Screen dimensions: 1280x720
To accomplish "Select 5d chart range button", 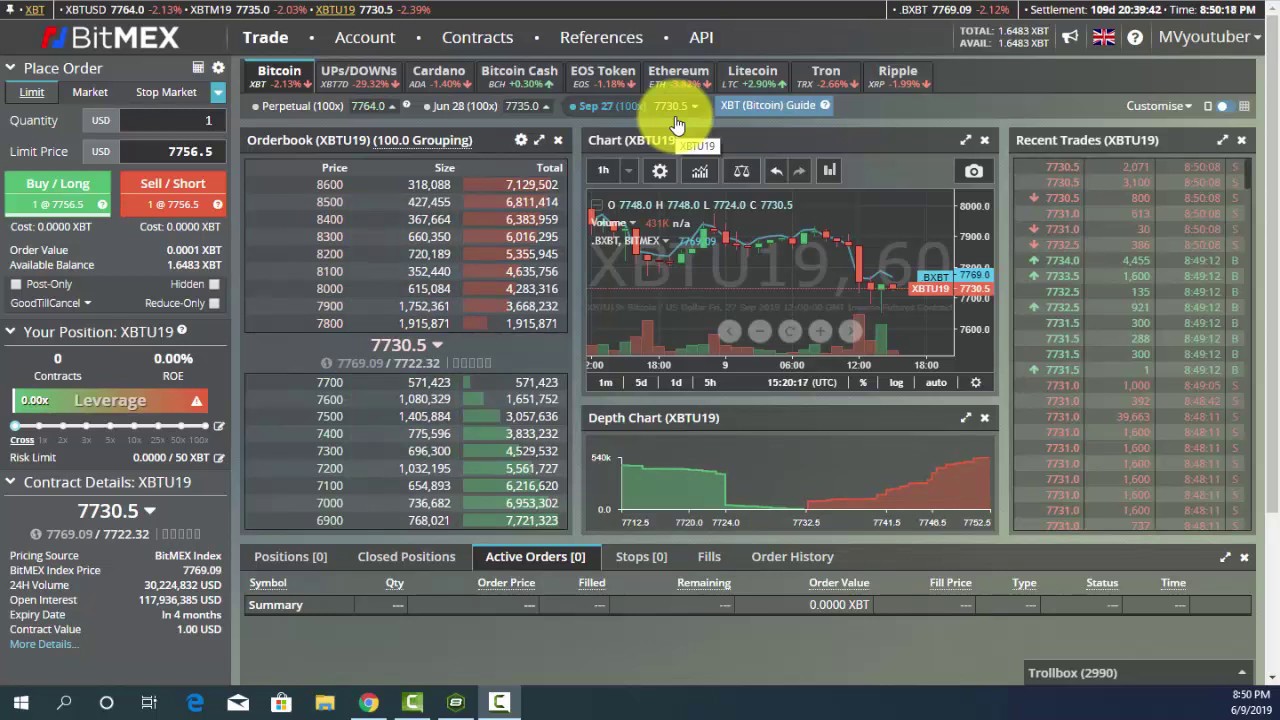I will coord(641,382).
